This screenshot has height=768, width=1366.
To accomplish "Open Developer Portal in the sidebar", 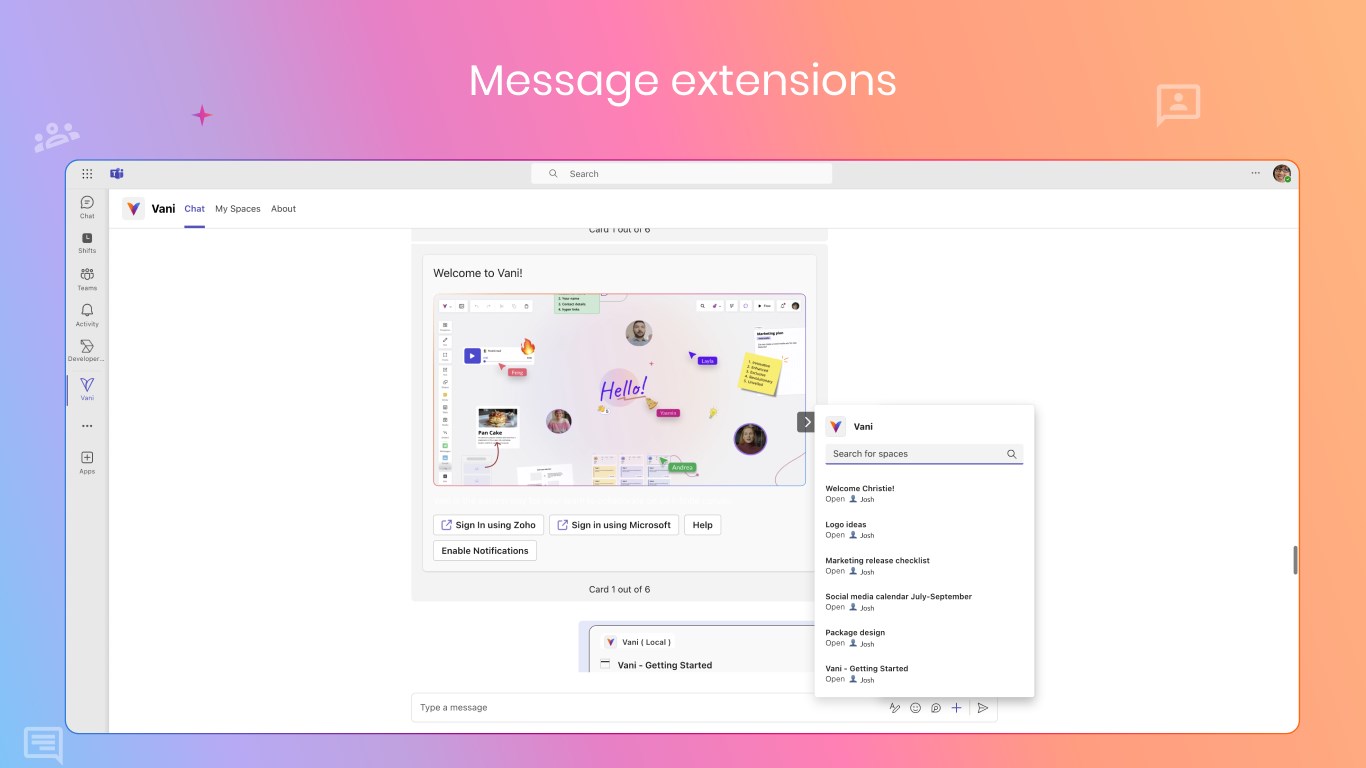I will pos(87,351).
